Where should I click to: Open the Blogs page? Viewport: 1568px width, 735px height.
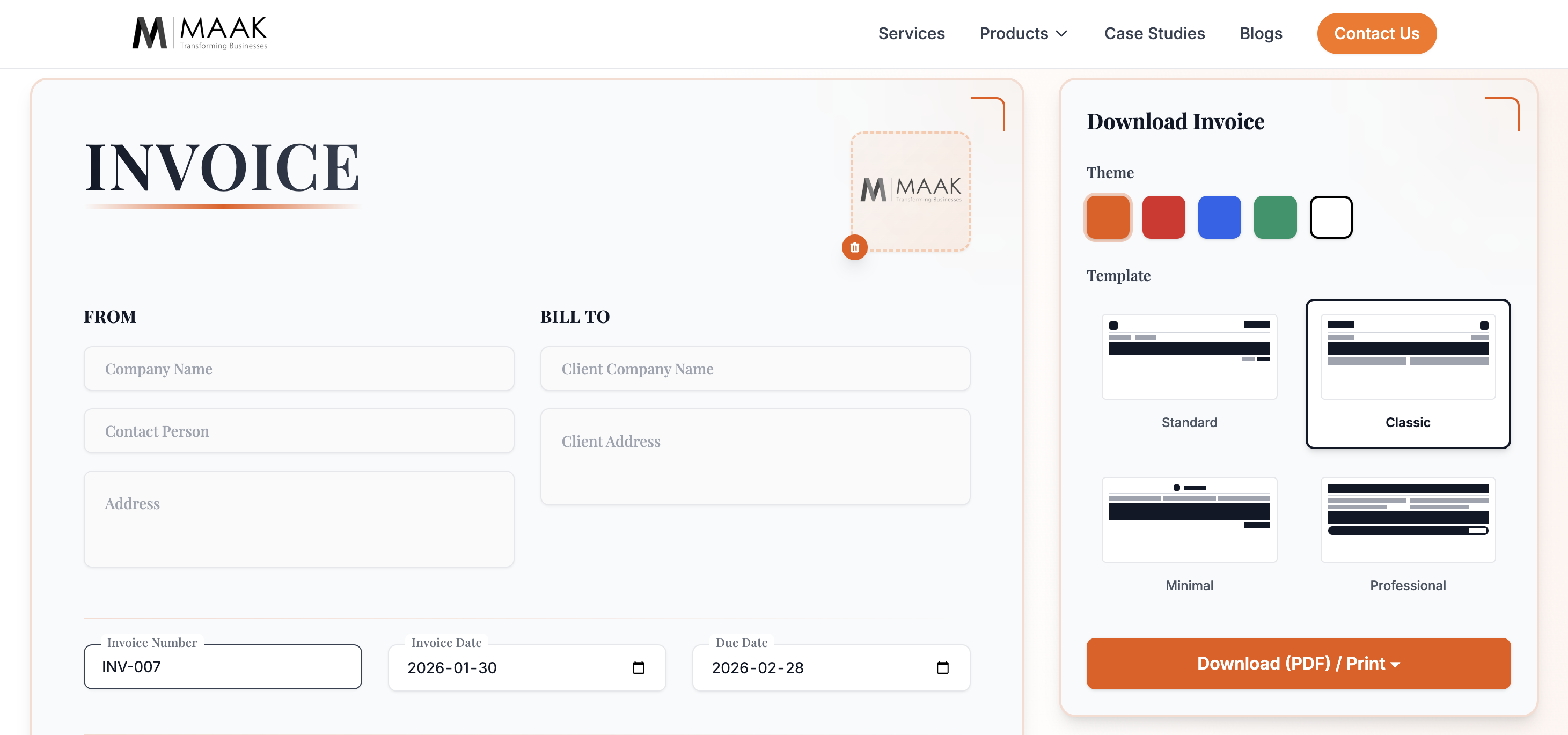(x=1261, y=33)
